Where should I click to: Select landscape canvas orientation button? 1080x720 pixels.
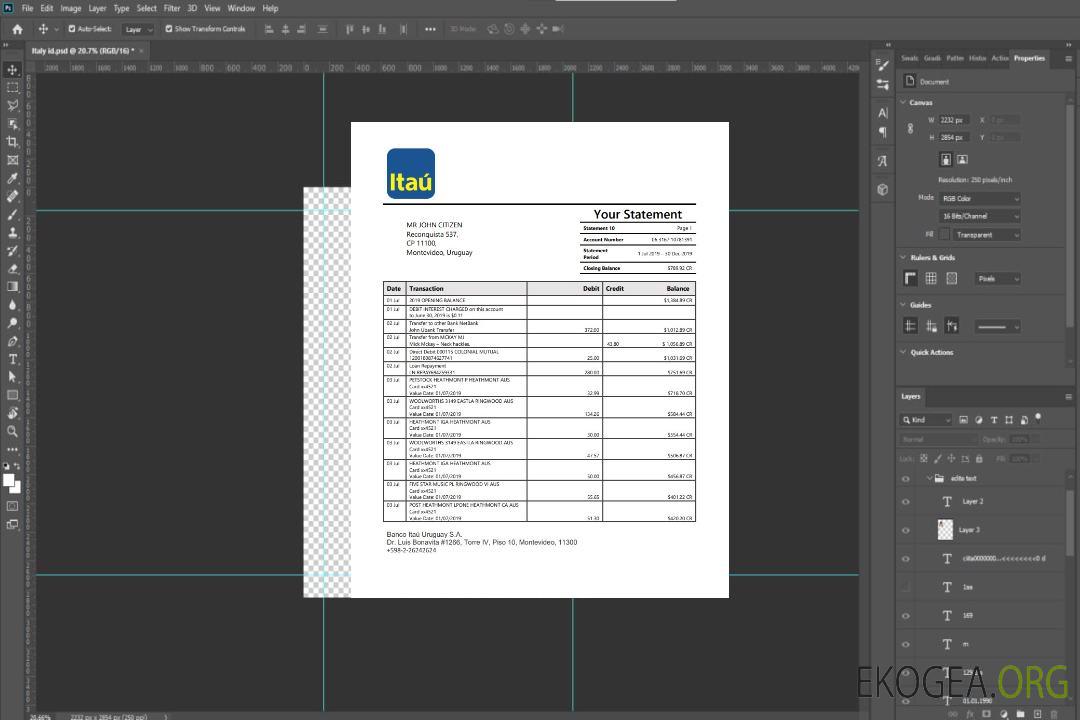pos(962,160)
